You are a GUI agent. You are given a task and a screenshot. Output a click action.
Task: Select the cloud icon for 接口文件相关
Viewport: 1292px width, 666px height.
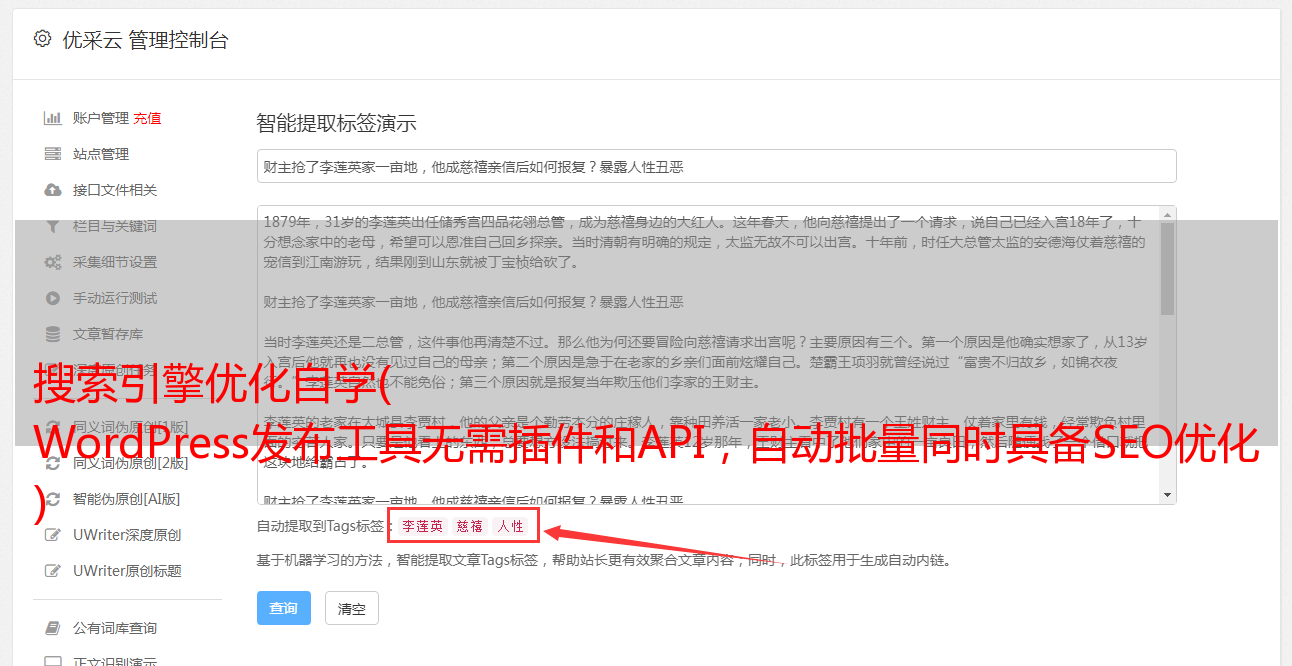click(x=53, y=190)
